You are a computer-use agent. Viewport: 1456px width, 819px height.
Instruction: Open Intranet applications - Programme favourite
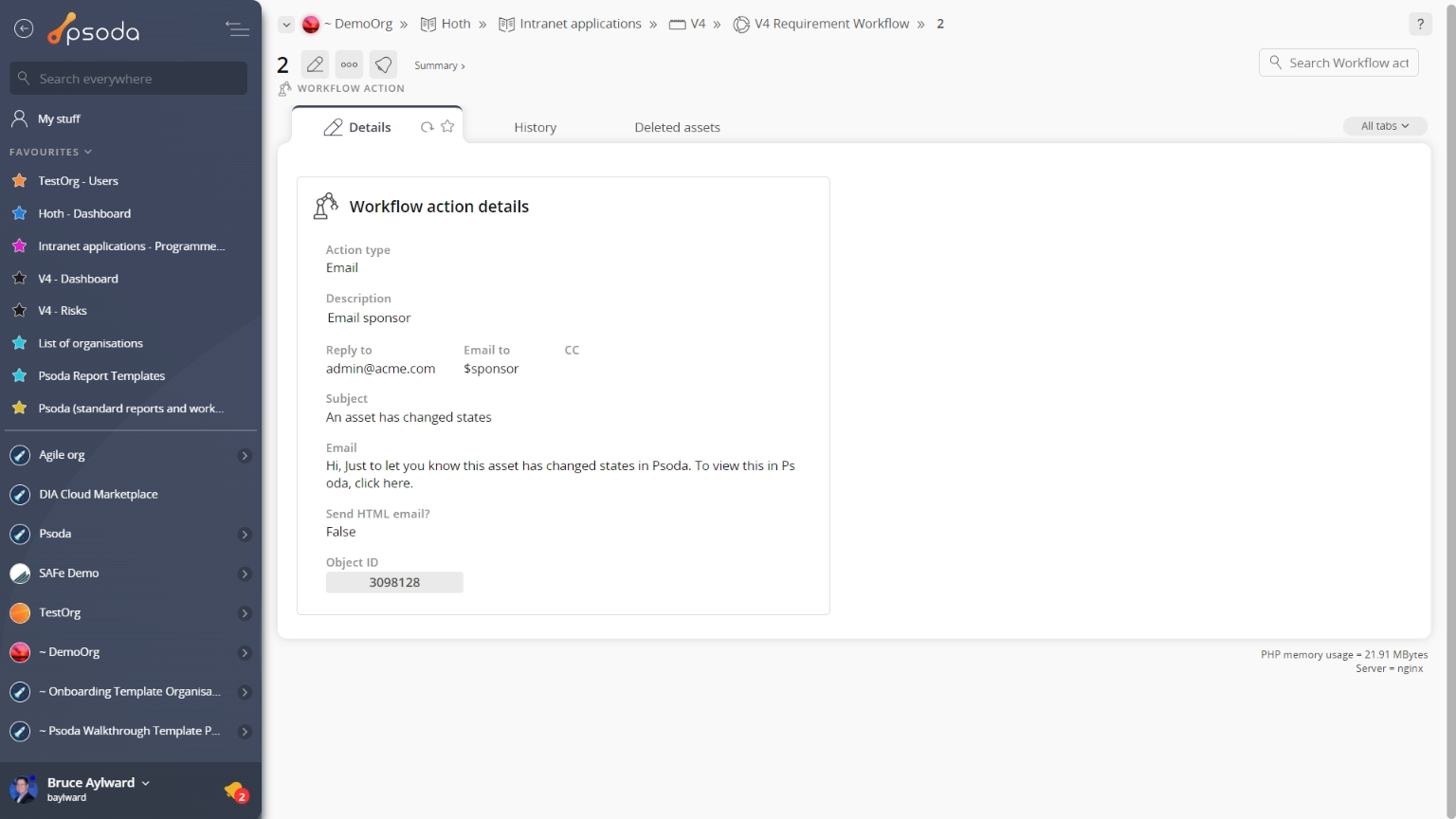132,246
